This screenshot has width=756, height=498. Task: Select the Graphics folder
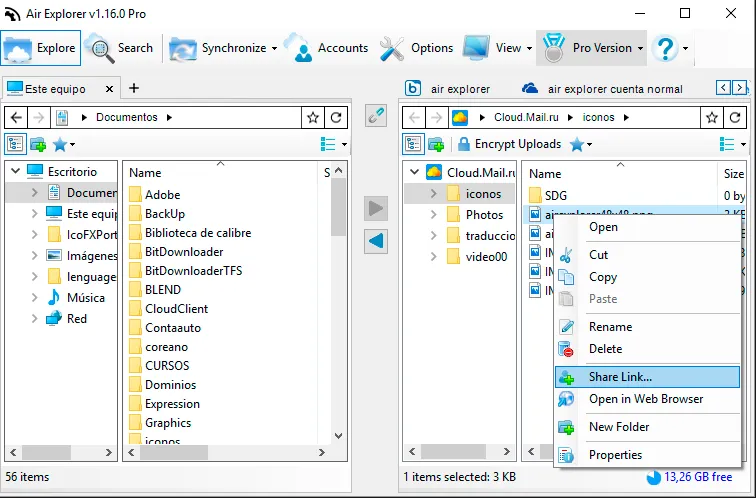tap(168, 423)
